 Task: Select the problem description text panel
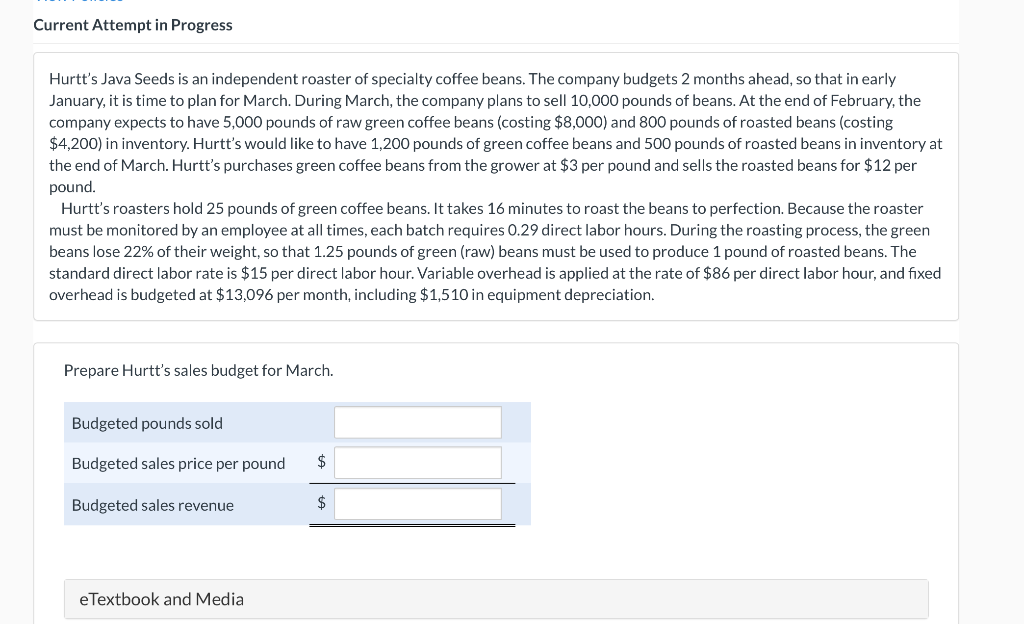pos(495,186)
